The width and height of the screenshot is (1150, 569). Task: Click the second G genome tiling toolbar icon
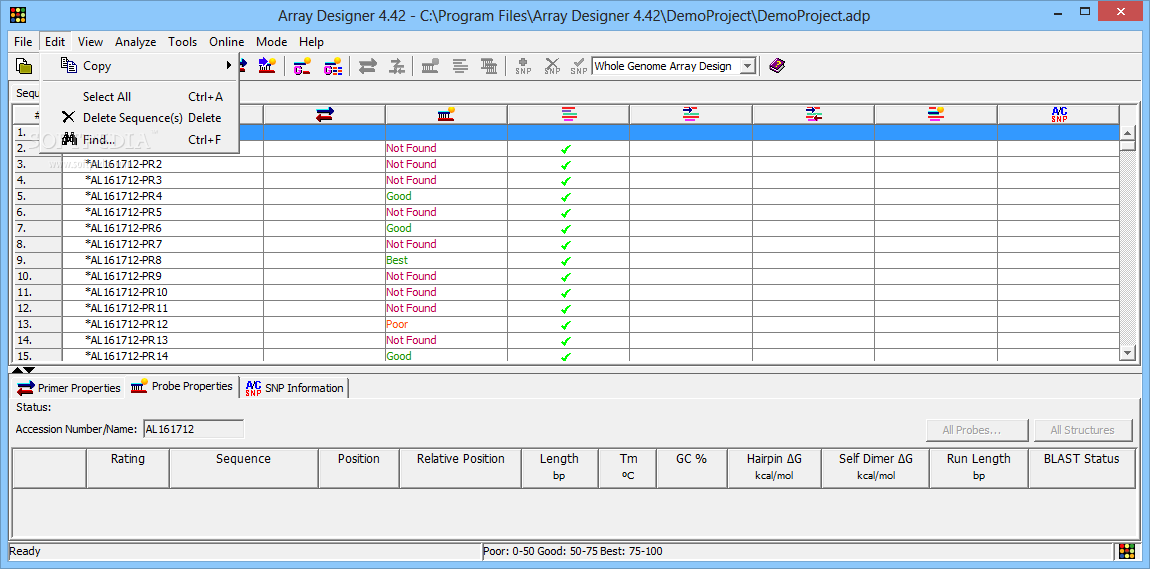coord(334,66)
